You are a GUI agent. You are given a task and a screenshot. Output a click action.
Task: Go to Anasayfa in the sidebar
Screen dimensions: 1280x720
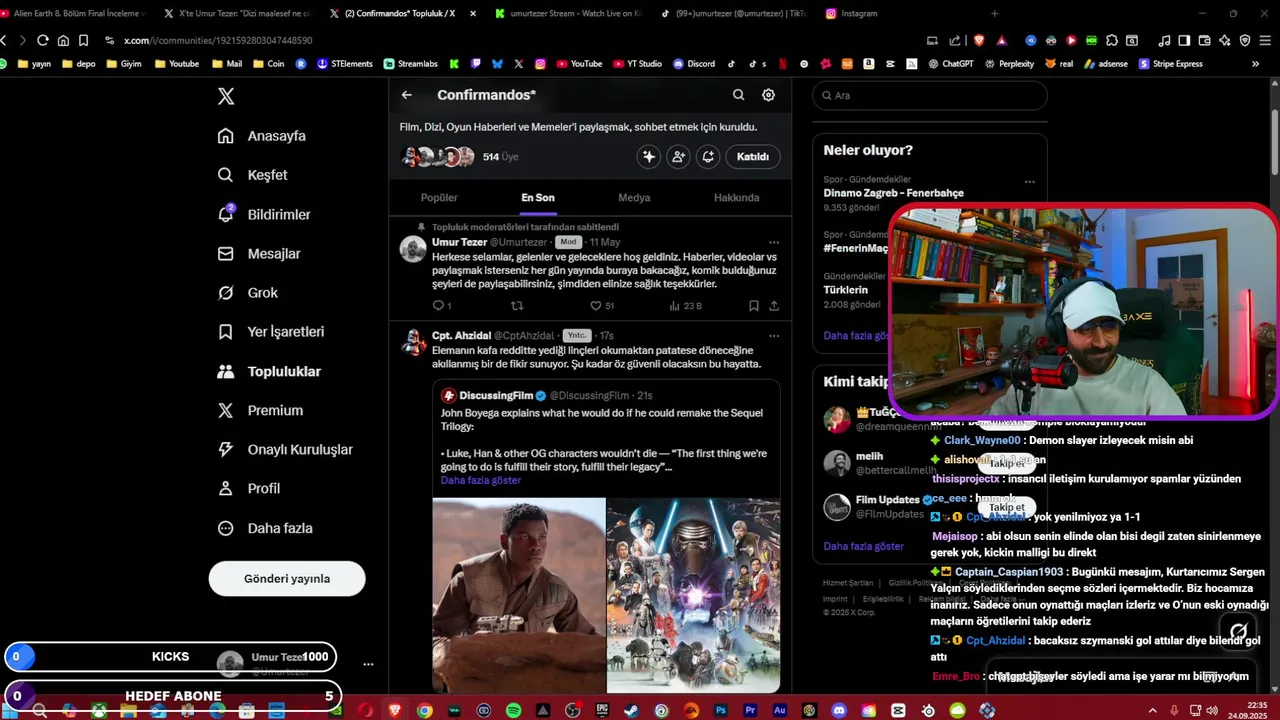262,136
